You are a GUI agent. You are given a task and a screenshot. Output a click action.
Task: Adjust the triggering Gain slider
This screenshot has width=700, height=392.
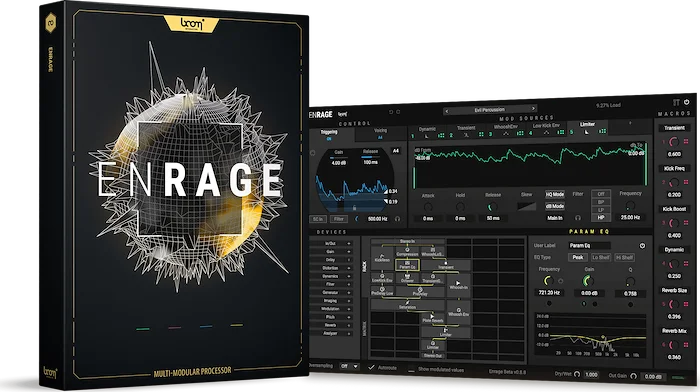339,158
